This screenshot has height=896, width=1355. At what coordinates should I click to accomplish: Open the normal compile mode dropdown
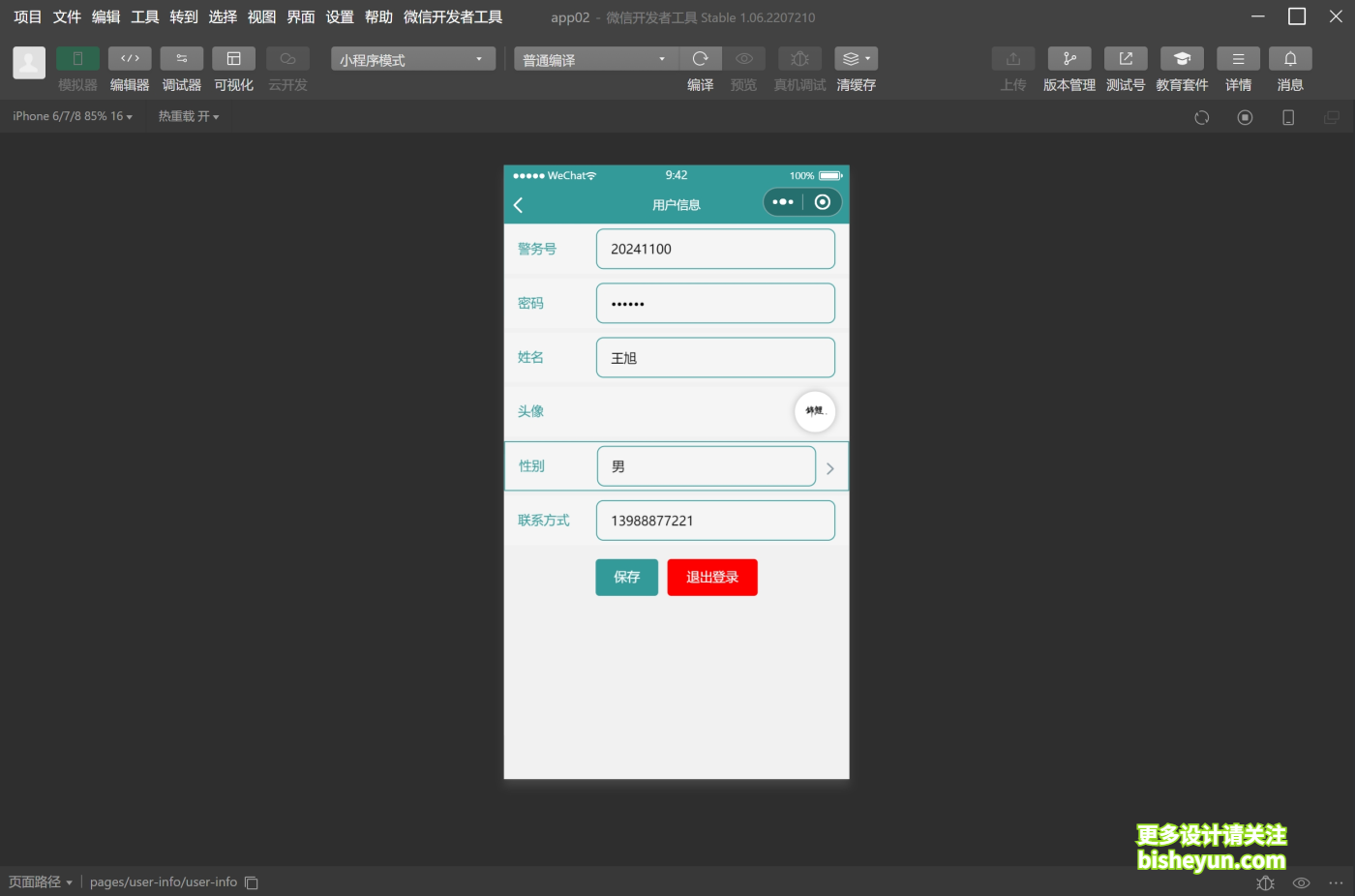596,59
